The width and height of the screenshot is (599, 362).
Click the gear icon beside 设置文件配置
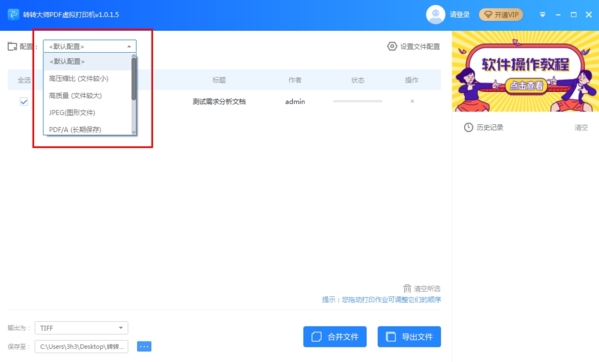click(392, 47)
